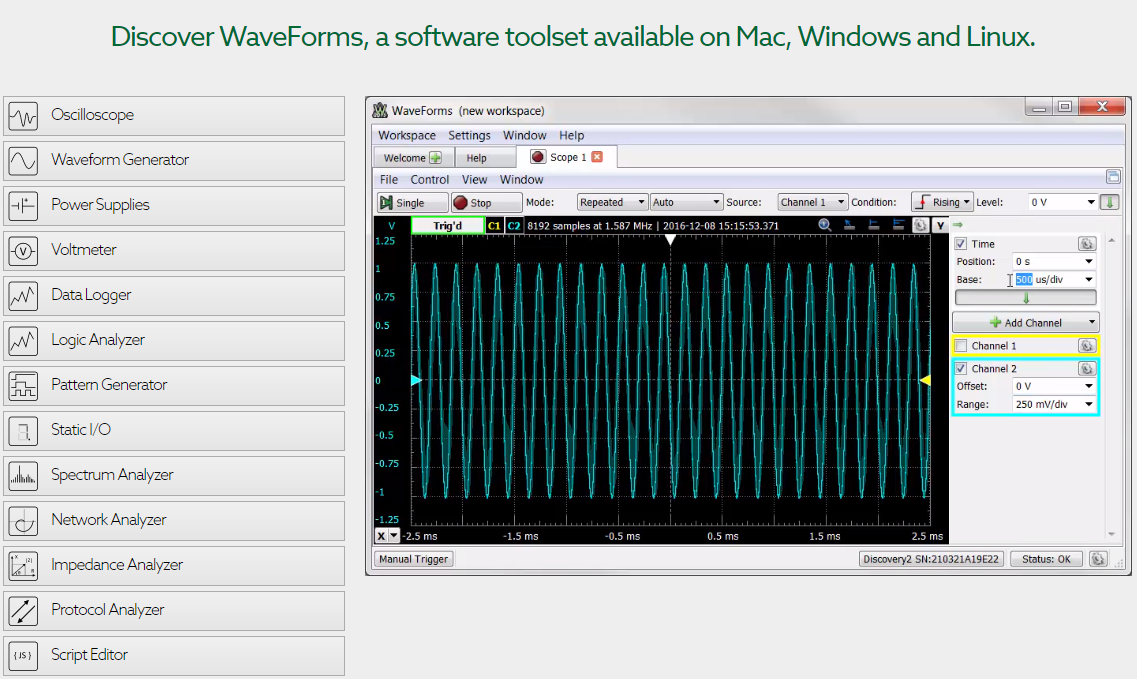Open the Script Editor tool
Image resolution: width=1137 pixels, height=679 pixels.
click(174, 655)
